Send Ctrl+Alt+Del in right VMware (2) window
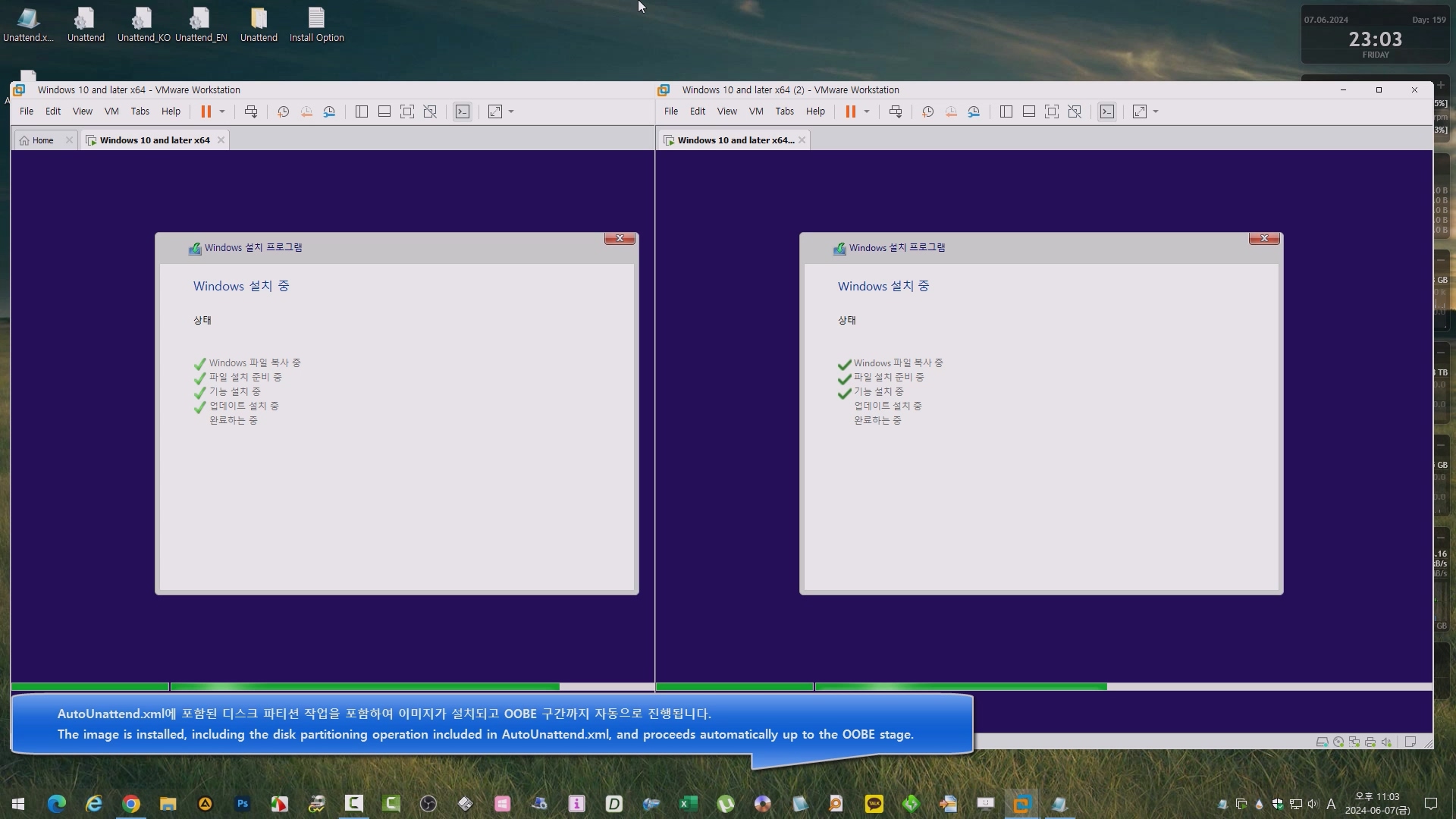 click(x=896, y=111)
